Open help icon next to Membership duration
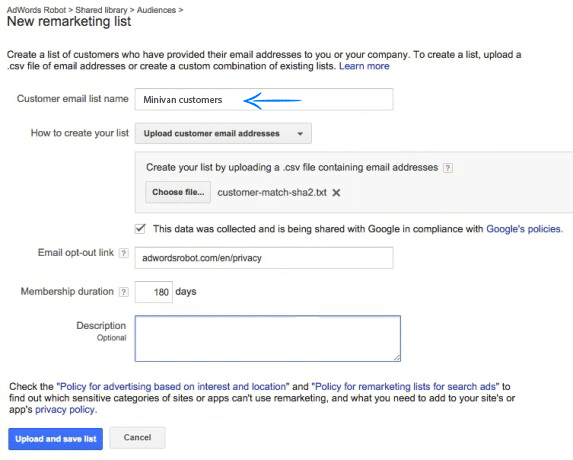Viewport: 573px width, 460px height. tap(124, 292)
